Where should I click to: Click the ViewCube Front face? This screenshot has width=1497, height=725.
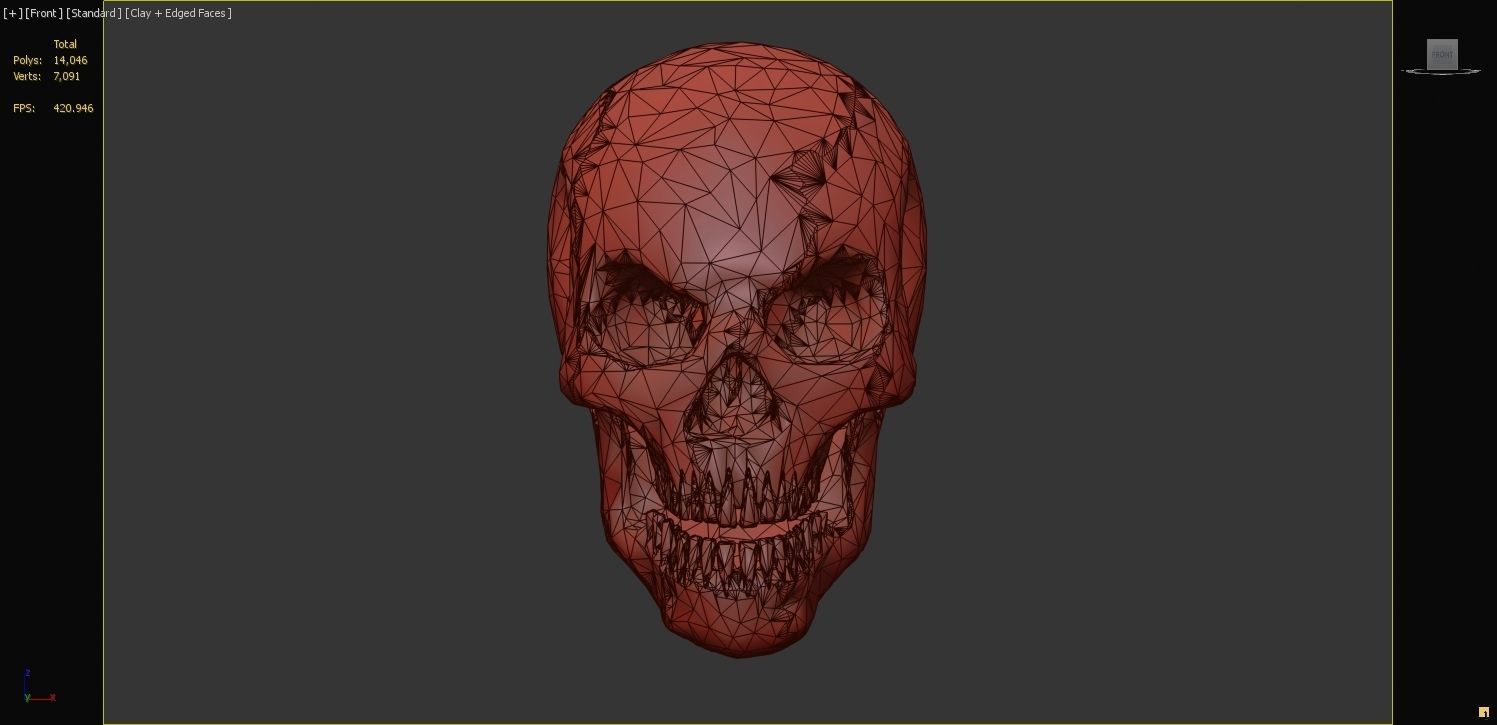coord(1442,54)
